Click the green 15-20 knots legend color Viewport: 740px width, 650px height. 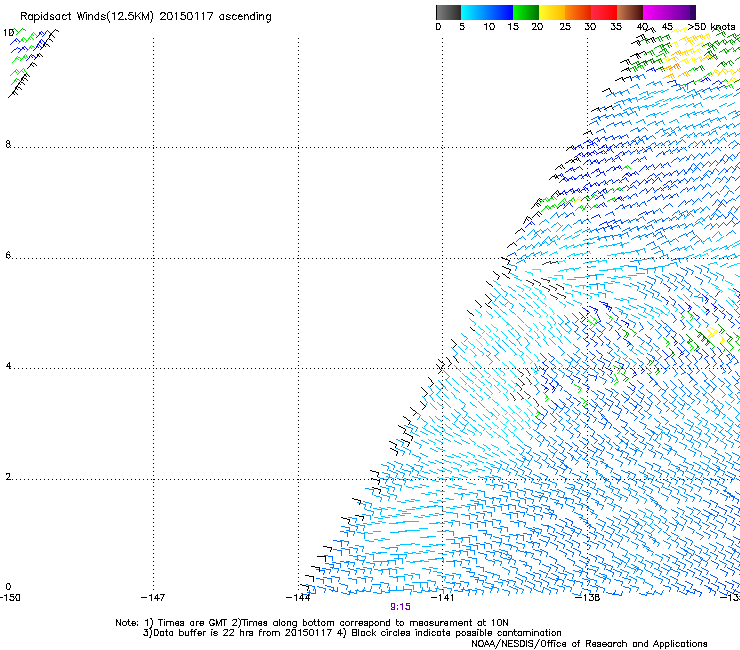click(526, 12)
